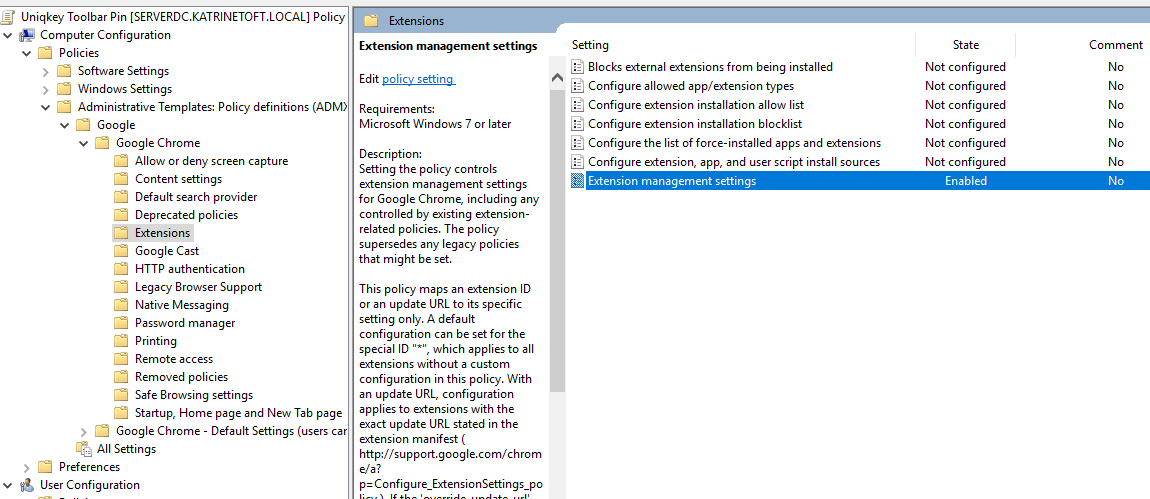Click the folder icon beside Default search provider

pos(121,197)
